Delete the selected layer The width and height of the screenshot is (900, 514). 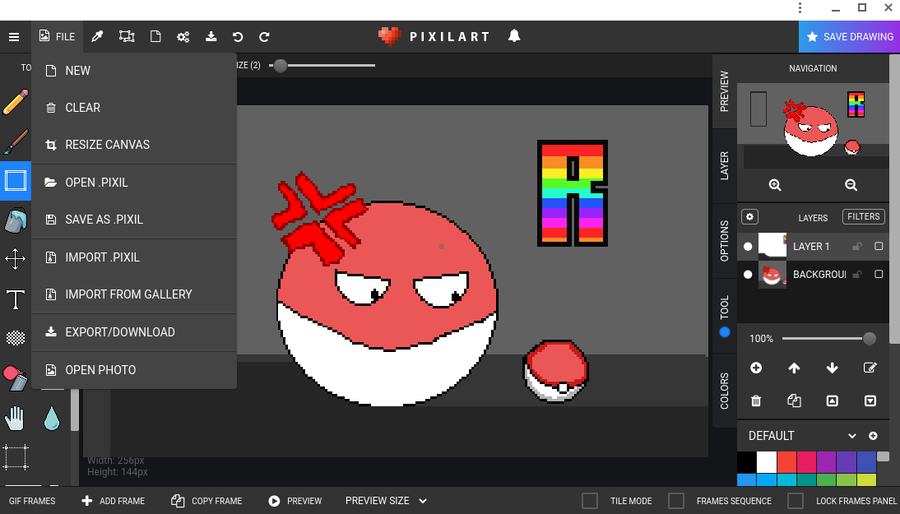(x=756, y=401)
